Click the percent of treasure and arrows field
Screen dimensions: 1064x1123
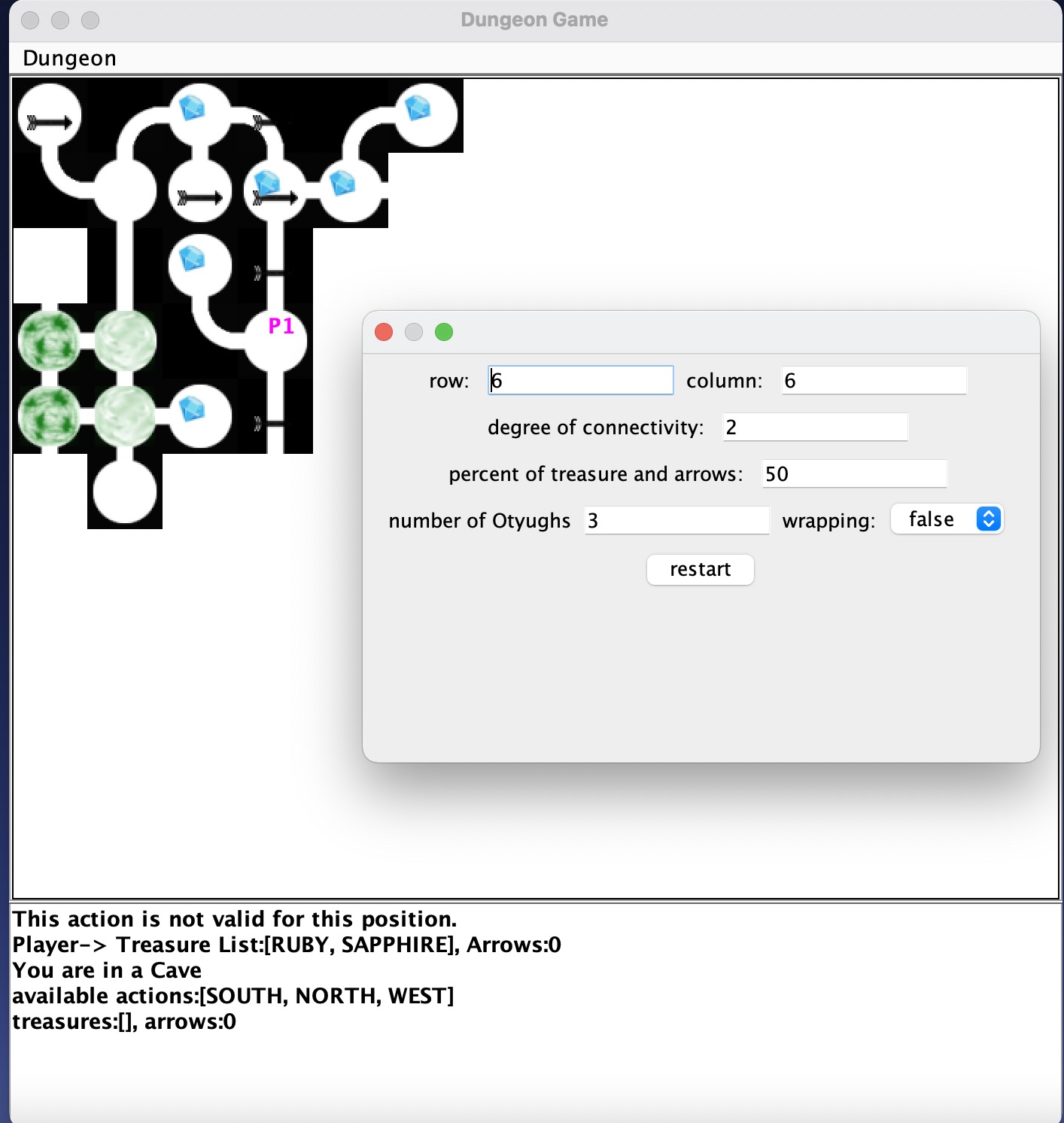[854, 473]
